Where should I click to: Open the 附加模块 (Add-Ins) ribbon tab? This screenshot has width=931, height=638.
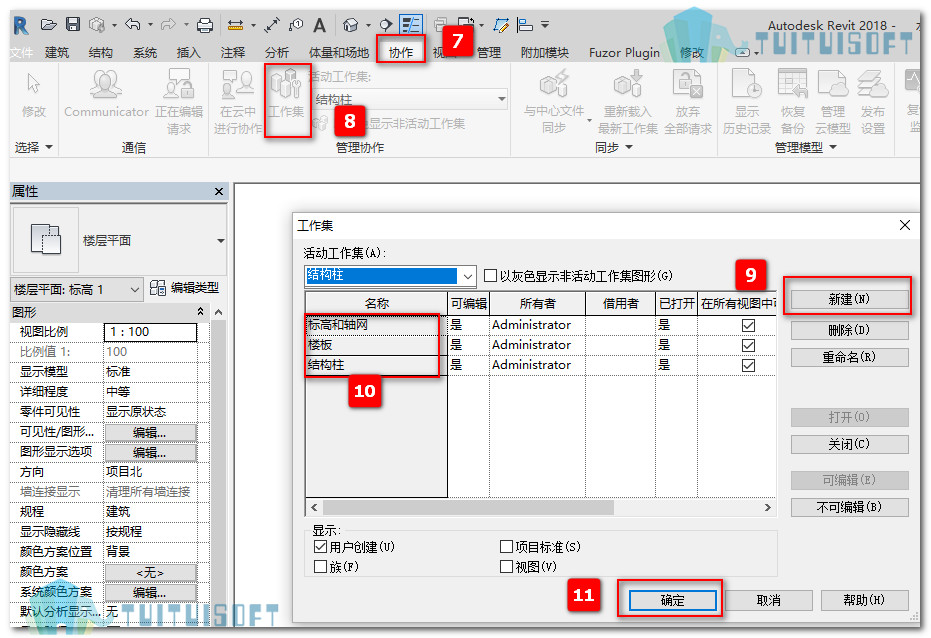544,53
